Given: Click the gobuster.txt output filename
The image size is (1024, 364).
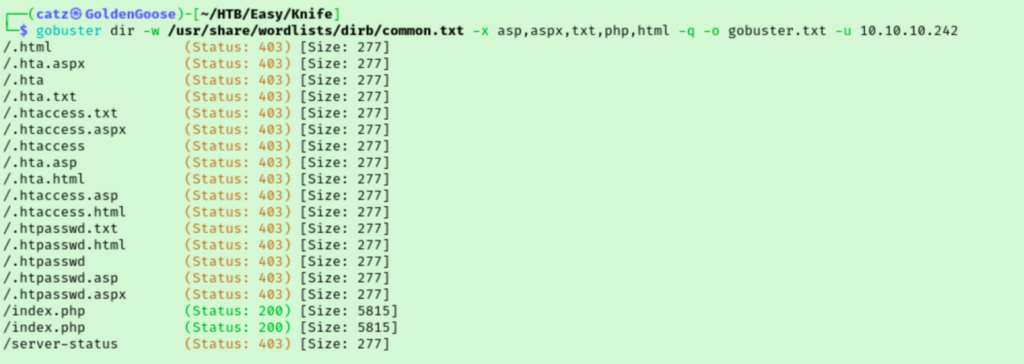Looking at the screenshot, I should [x=777, y=31].
